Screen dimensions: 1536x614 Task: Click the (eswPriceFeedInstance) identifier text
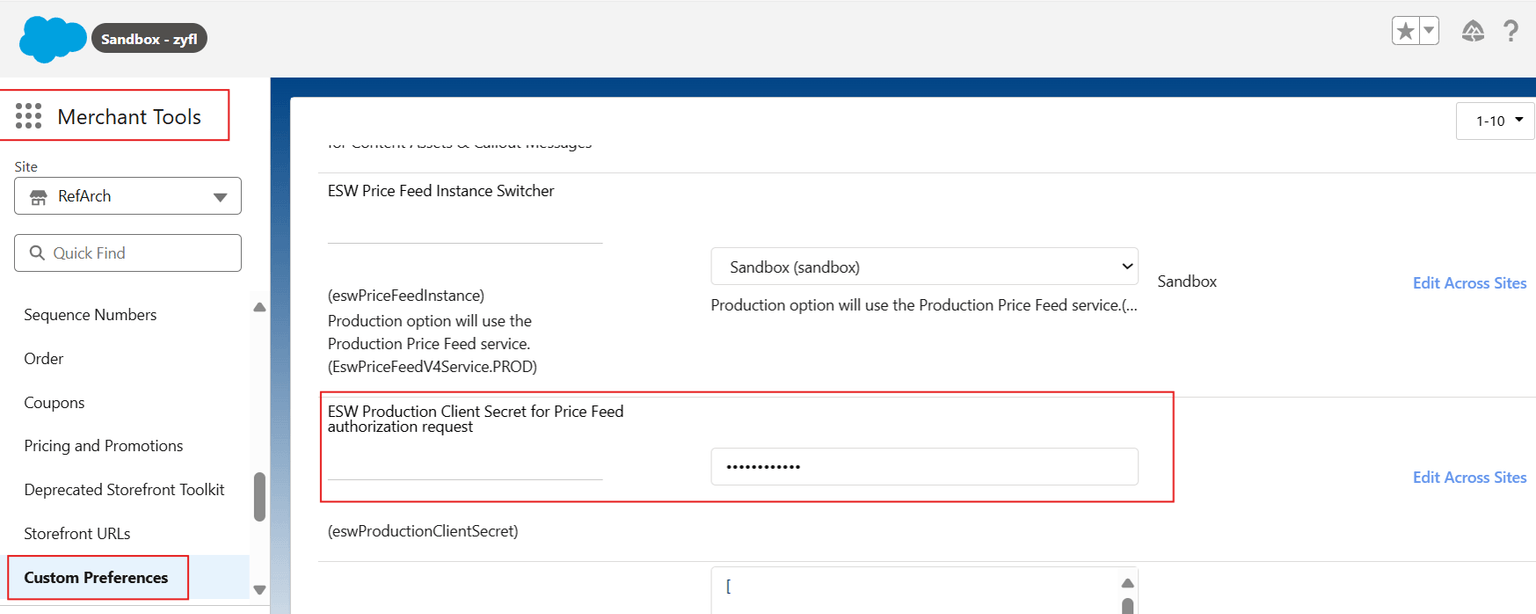tap(406, 296)
